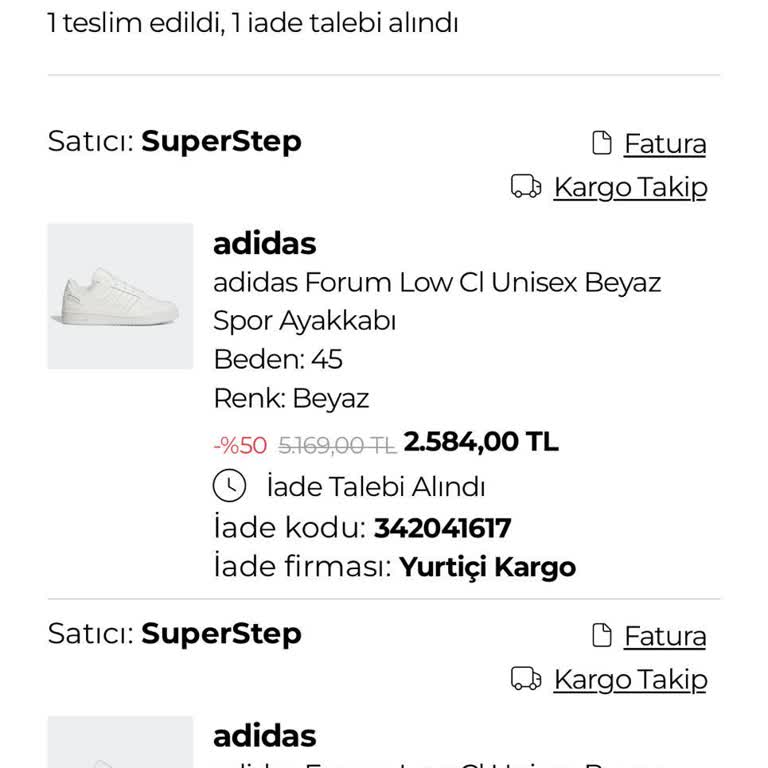768x768 pixels.
Task: Click the second order's Fatura document icon
Action: [602, 636]
